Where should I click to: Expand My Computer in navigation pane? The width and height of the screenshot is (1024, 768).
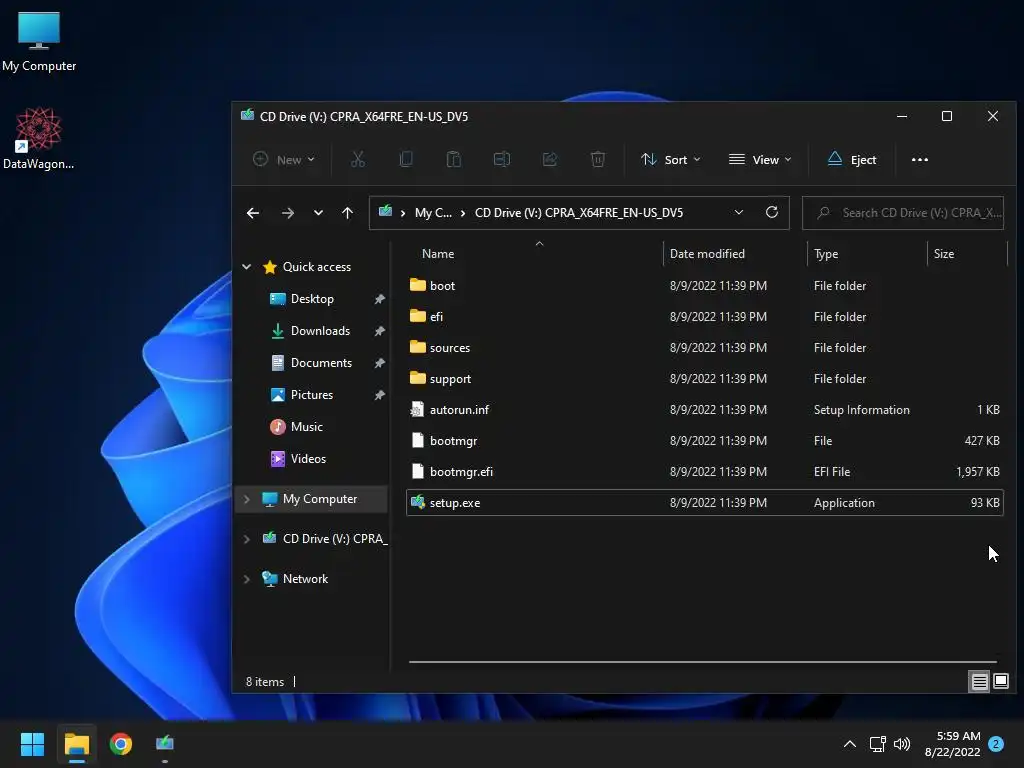click(x=247, y=499)
